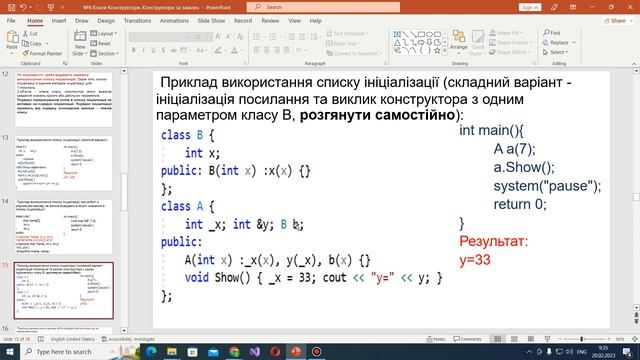
Task: Click the Undo icon in title bar
Action: [x=23, y=7]
